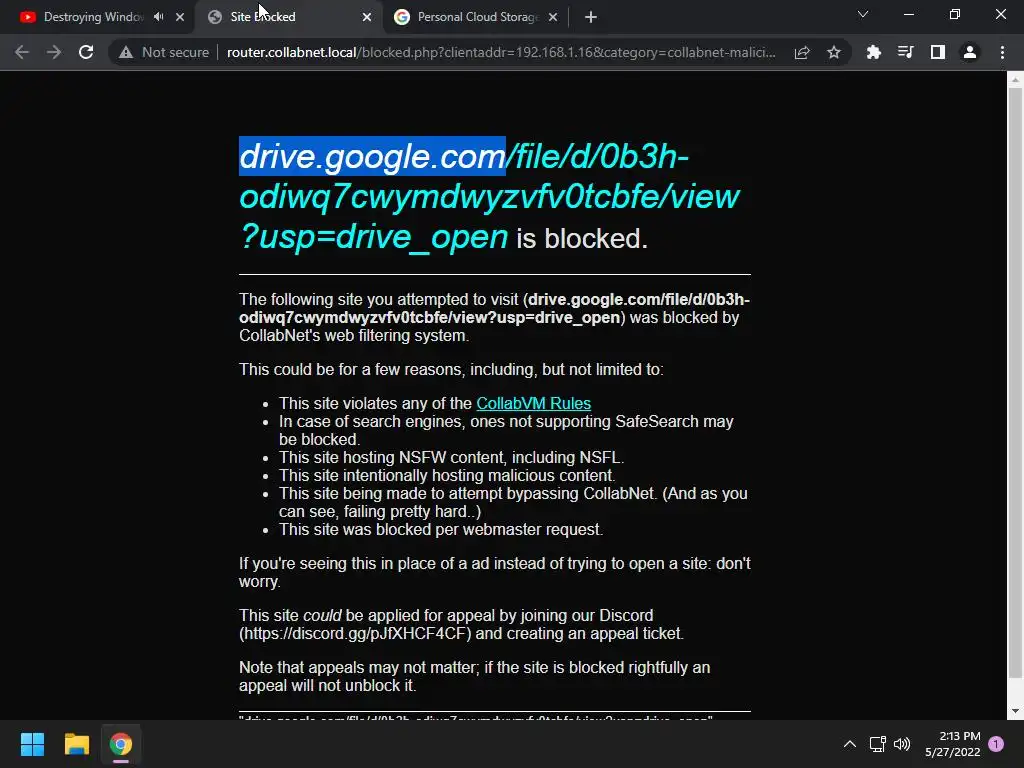The height and width of the screenshot is (768, 1024).
Task: Toggle the Chrome side panel
Action: point(938,52)
